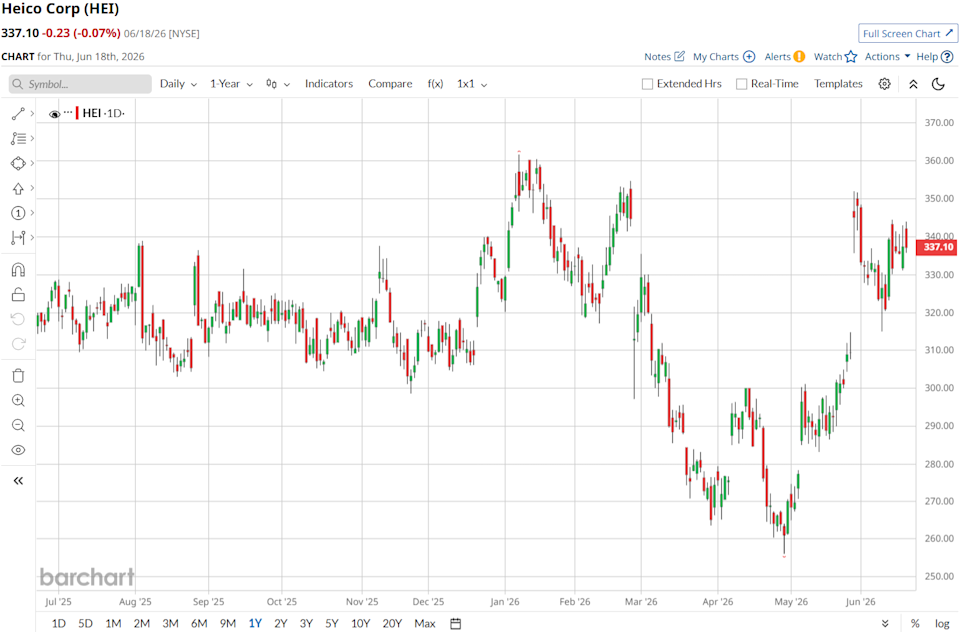This screenshot has width=959, height=632.
Task: Open chart settings gear
Action: [884, 84]
